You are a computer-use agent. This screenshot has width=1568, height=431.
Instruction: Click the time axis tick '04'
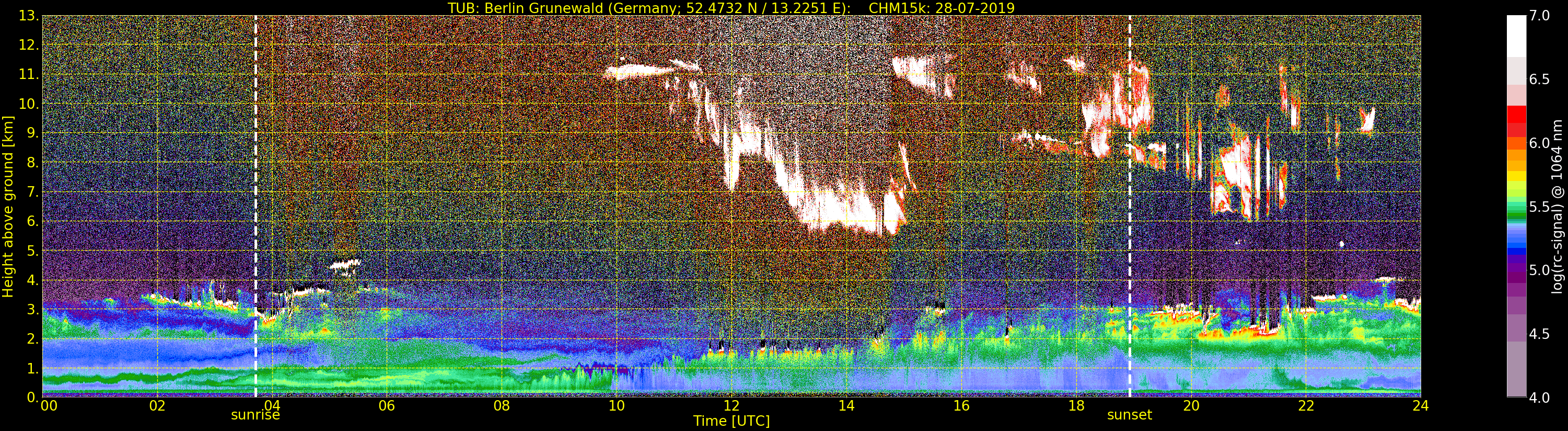point(272,405)
